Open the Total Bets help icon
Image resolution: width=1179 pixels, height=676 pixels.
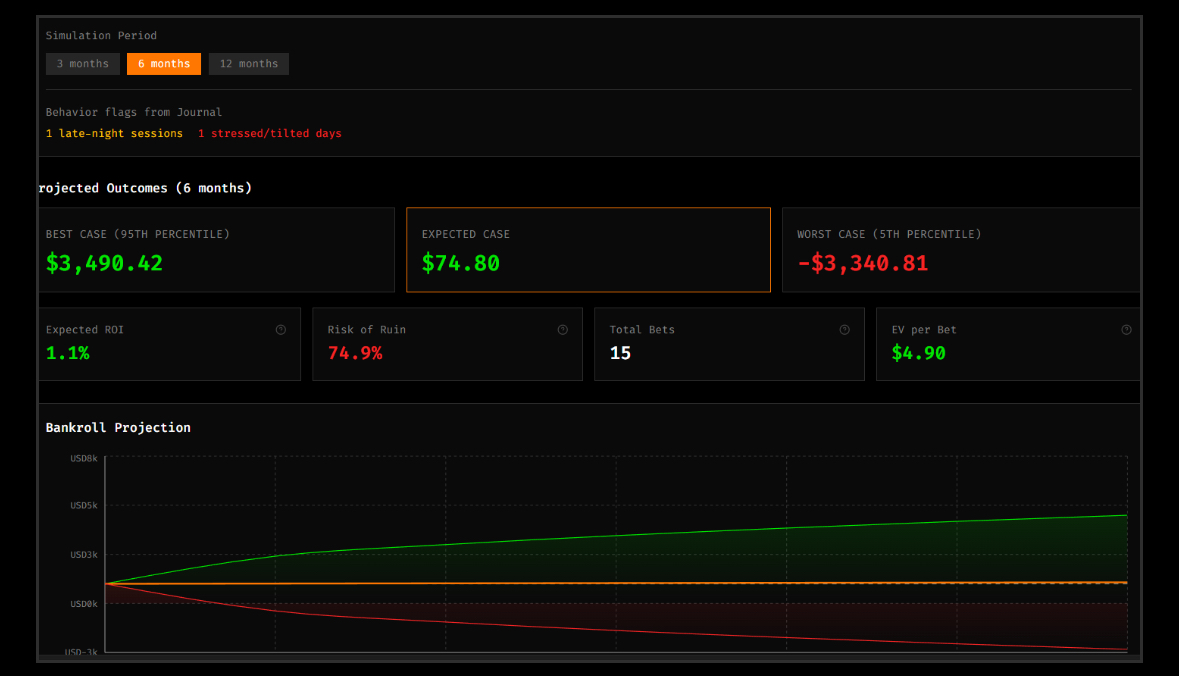point(844,328)
